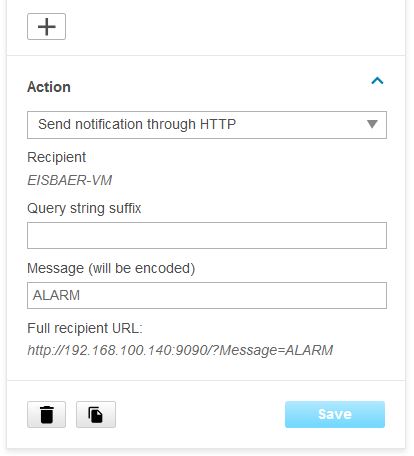Click the ?Message=ALARM part of the URL
Image resolution: width=414 pixels, height=456 pixels.
(x=272, y=350)
